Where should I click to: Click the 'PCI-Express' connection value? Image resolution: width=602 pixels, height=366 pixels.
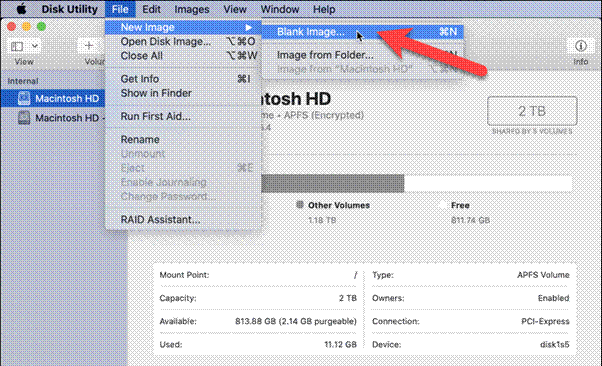(545, 321)
